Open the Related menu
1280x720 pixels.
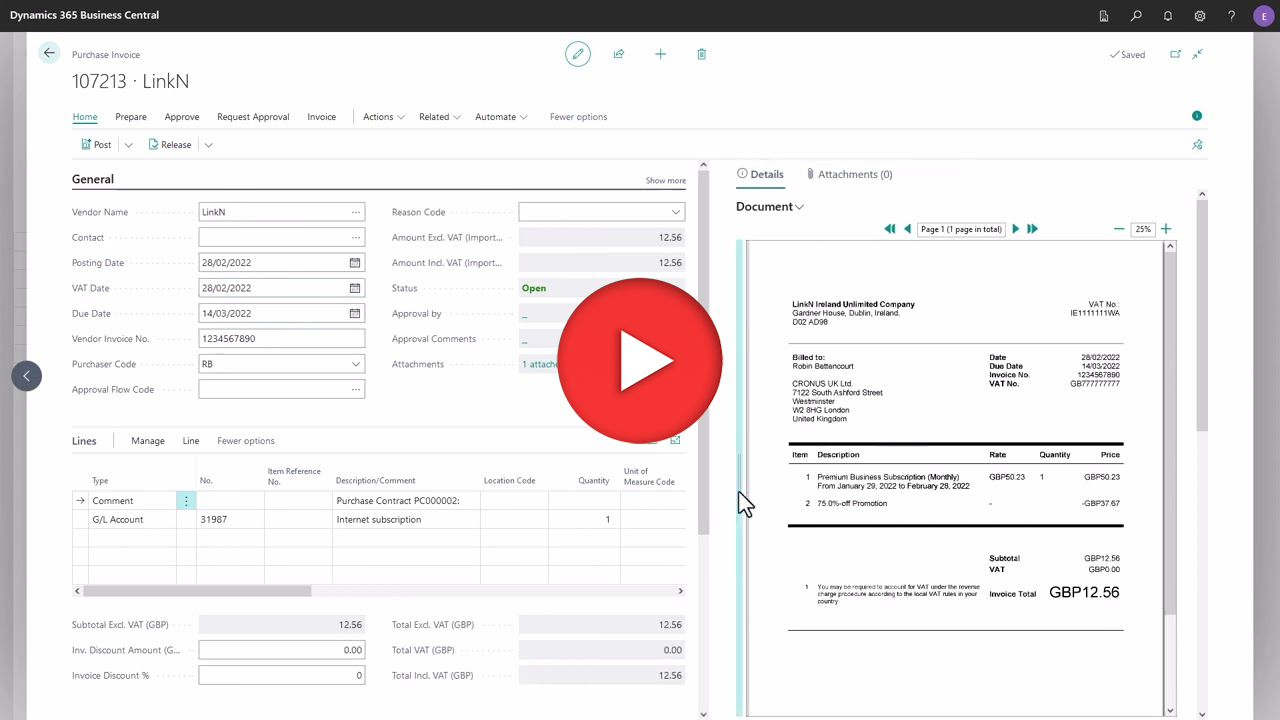click(440, 117)
